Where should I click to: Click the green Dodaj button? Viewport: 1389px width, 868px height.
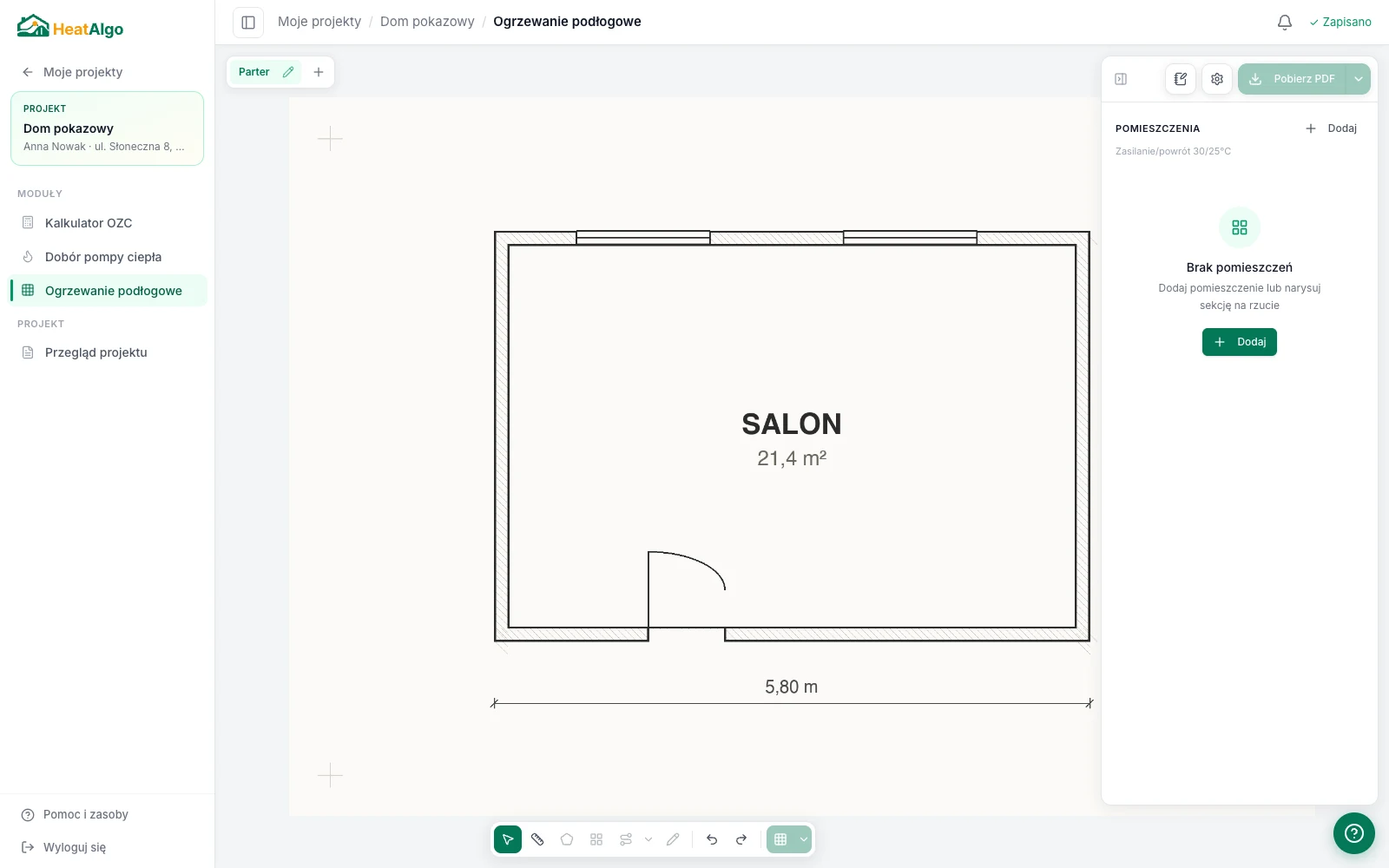pos(1240,342)
